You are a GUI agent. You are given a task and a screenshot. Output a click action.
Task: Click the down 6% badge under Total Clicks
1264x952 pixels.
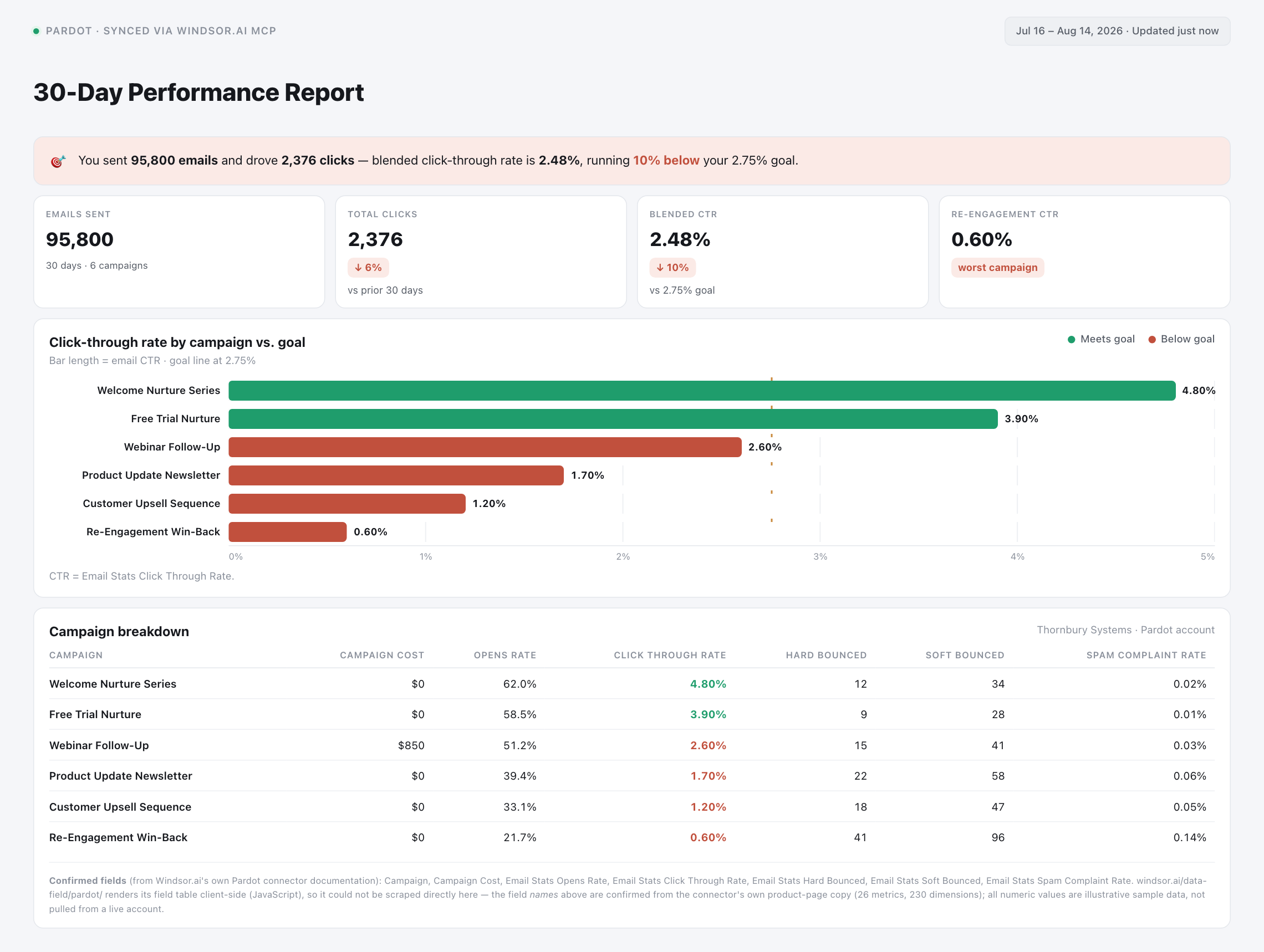(368, 267)
